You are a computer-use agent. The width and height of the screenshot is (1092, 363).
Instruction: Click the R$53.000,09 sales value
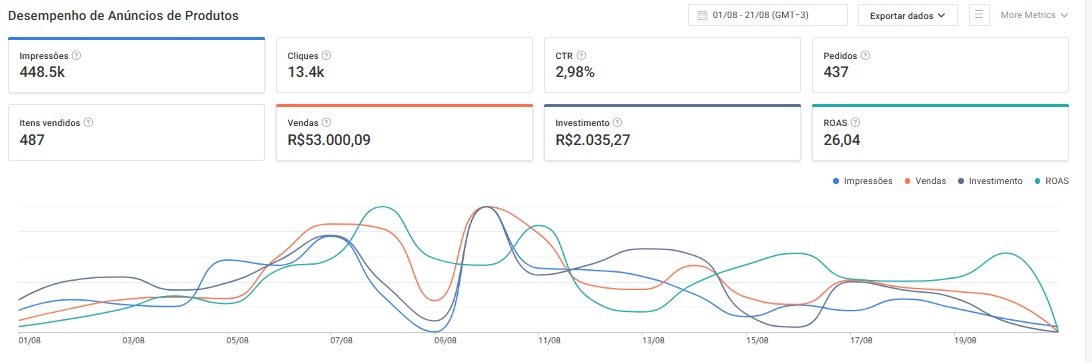coord(329,140)
